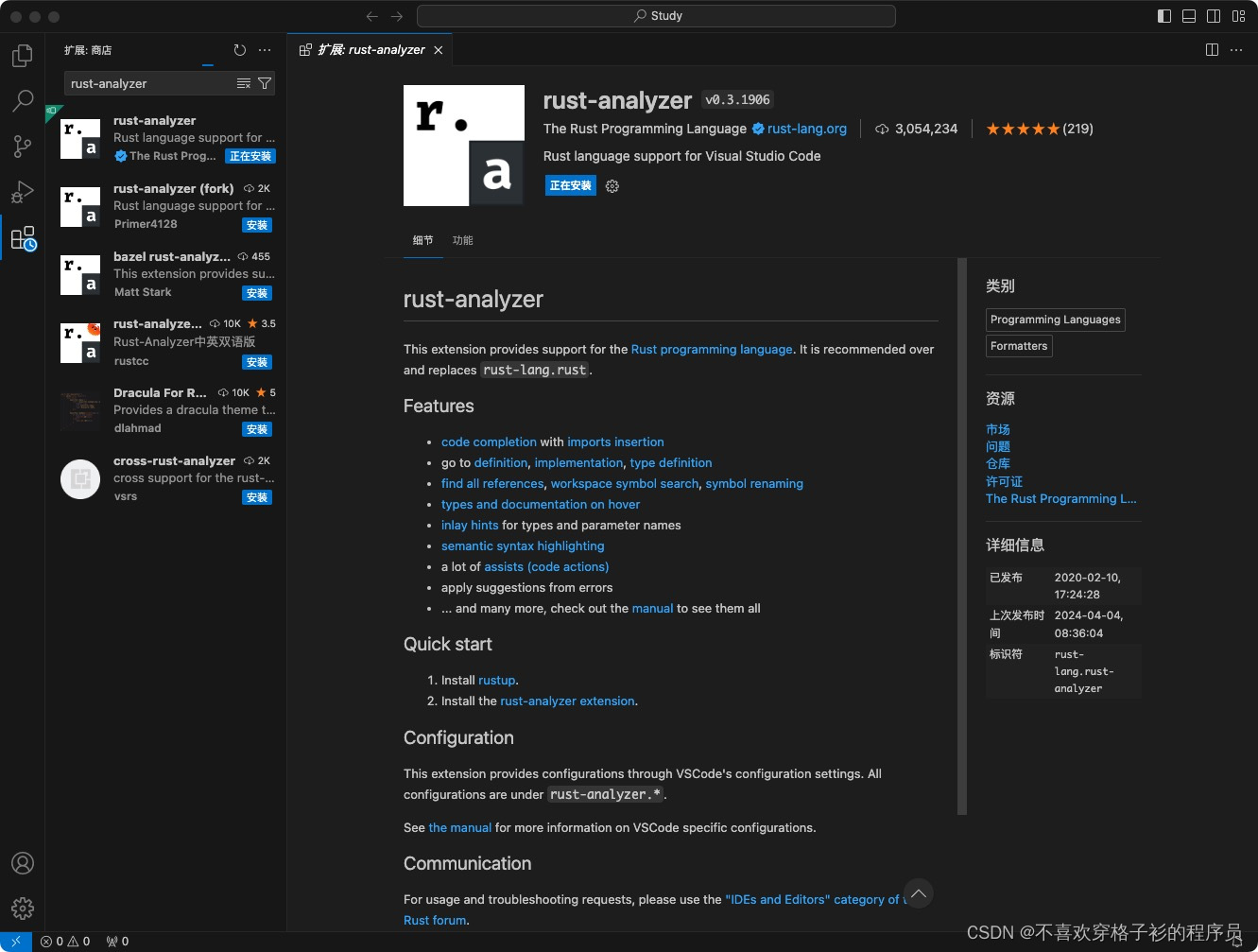Switch to the 功能 tab
Image resolution: width=1258 pixels, height=952 pixels.
(x=462, y=240)
